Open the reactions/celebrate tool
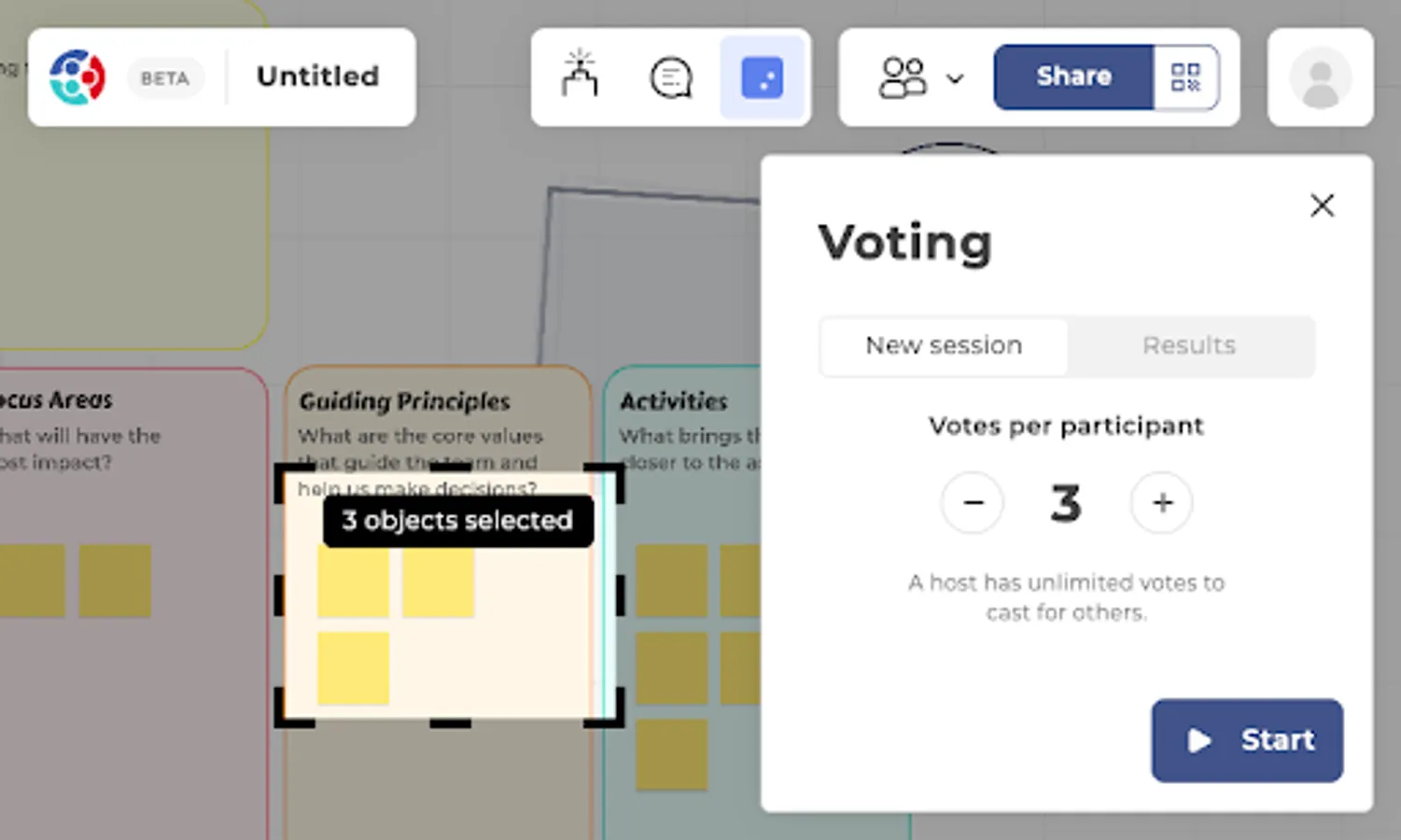The width and height of the screenshot is (1401, 840). [x=580, y=75]
